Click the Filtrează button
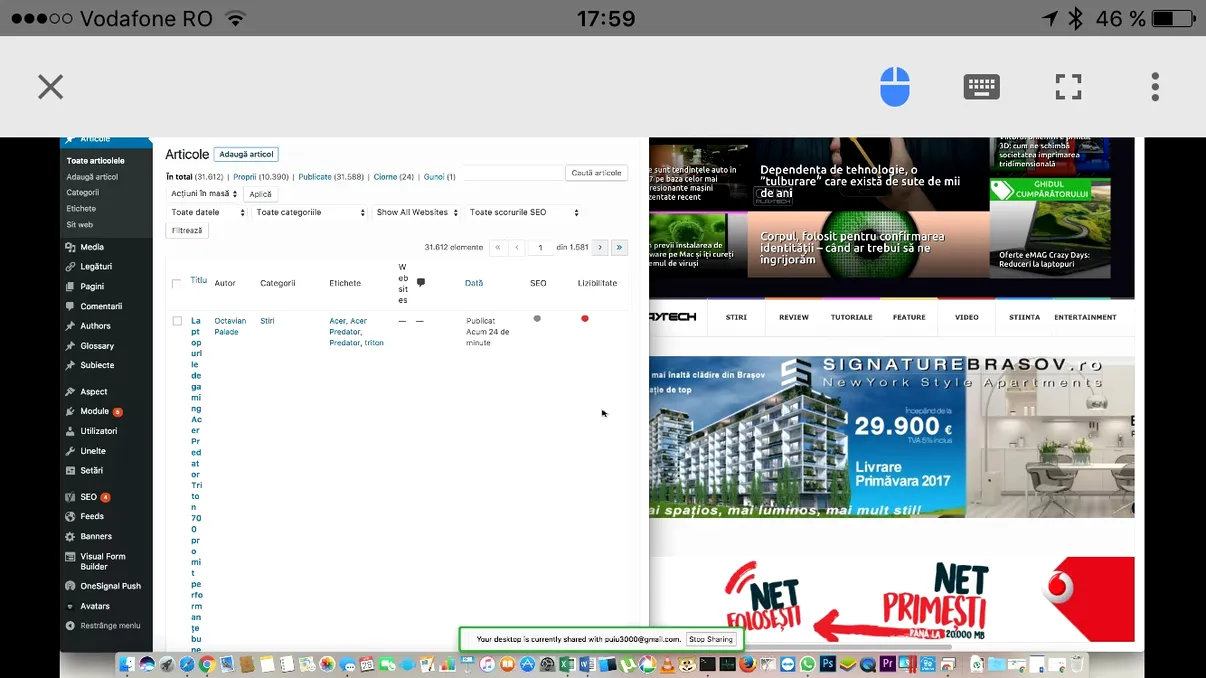 pyautogui.click(x=187, y=230)
